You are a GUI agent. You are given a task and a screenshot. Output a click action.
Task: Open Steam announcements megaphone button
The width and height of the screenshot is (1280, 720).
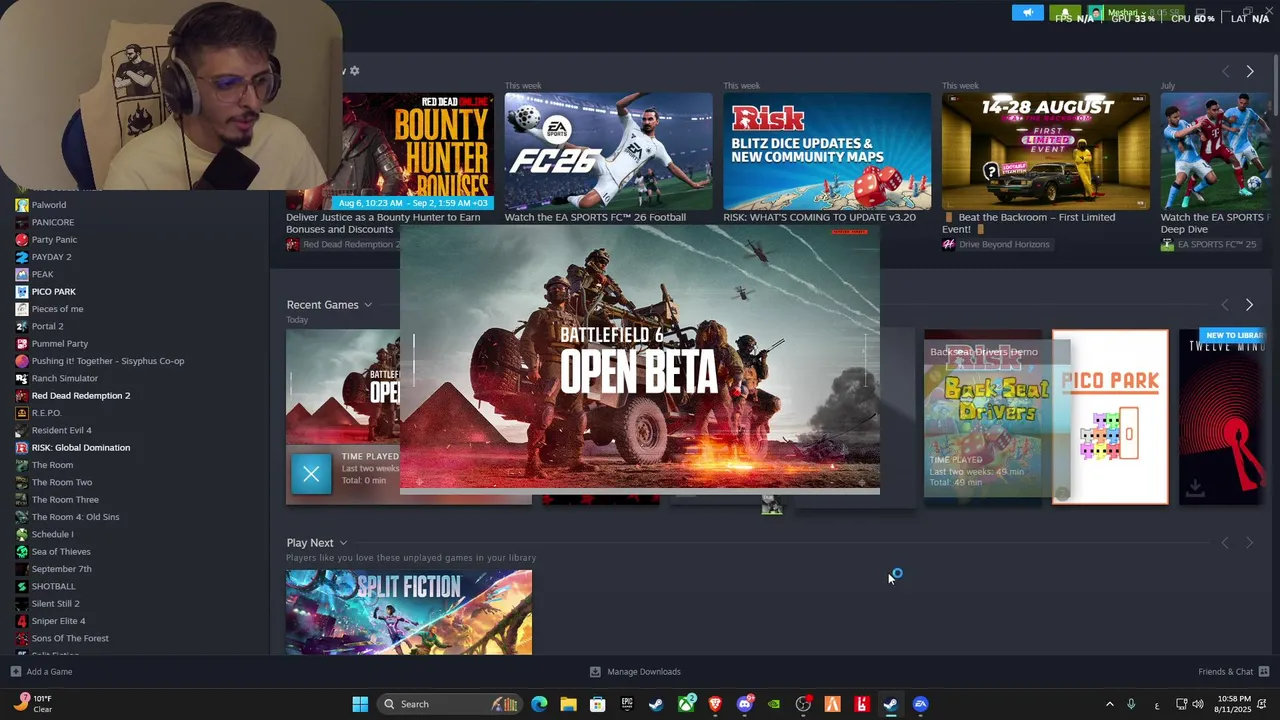pyautogui.click(x=1027, y=13)
